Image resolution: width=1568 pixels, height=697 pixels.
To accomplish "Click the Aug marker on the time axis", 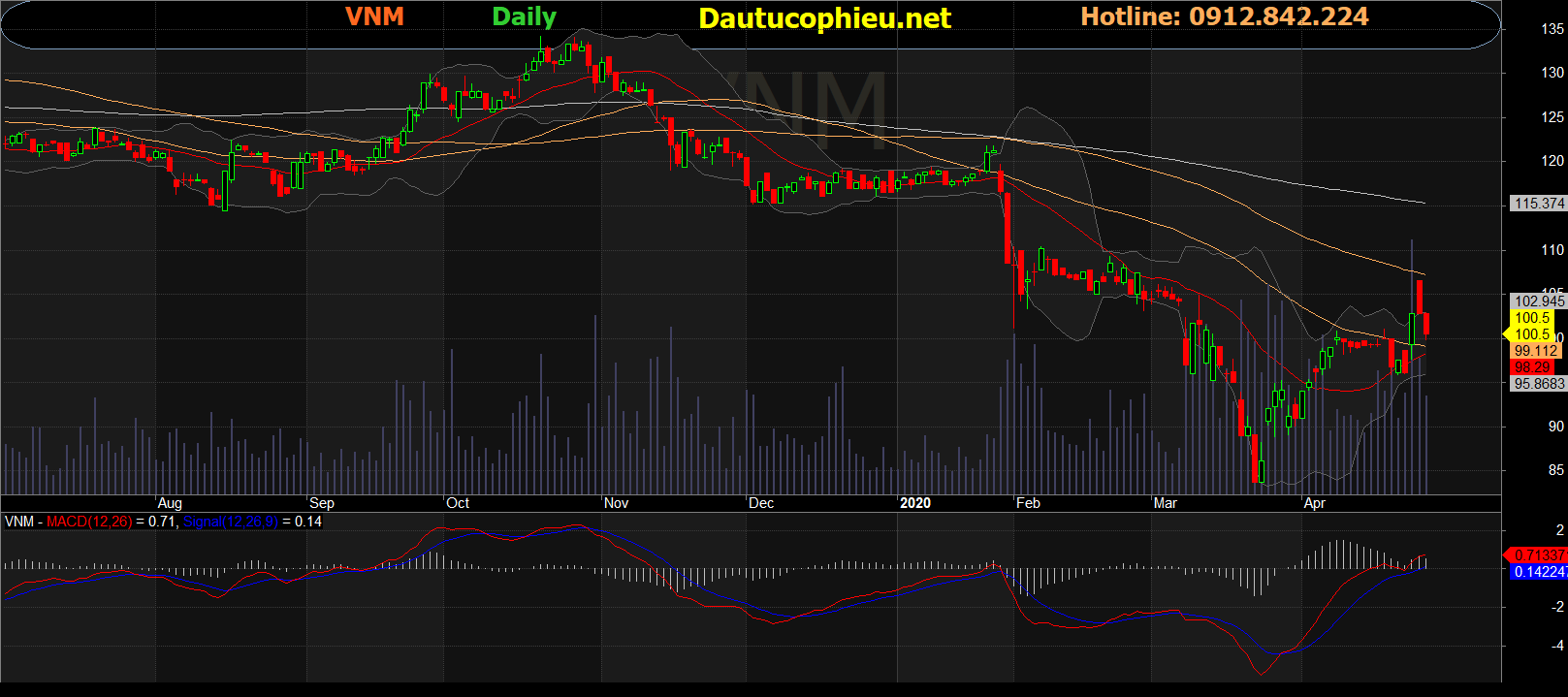I will tap(170, 503).
